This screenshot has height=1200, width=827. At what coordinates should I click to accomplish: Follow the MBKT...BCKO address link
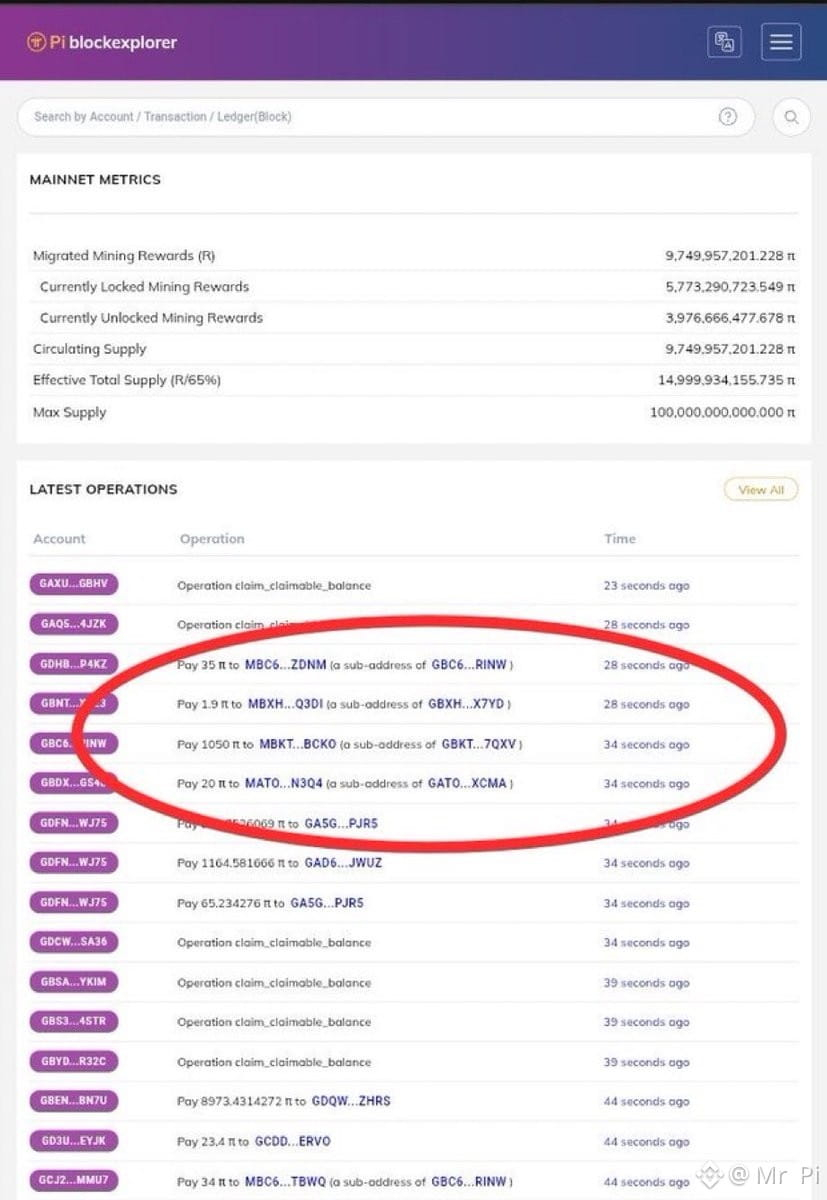point(299,745)
